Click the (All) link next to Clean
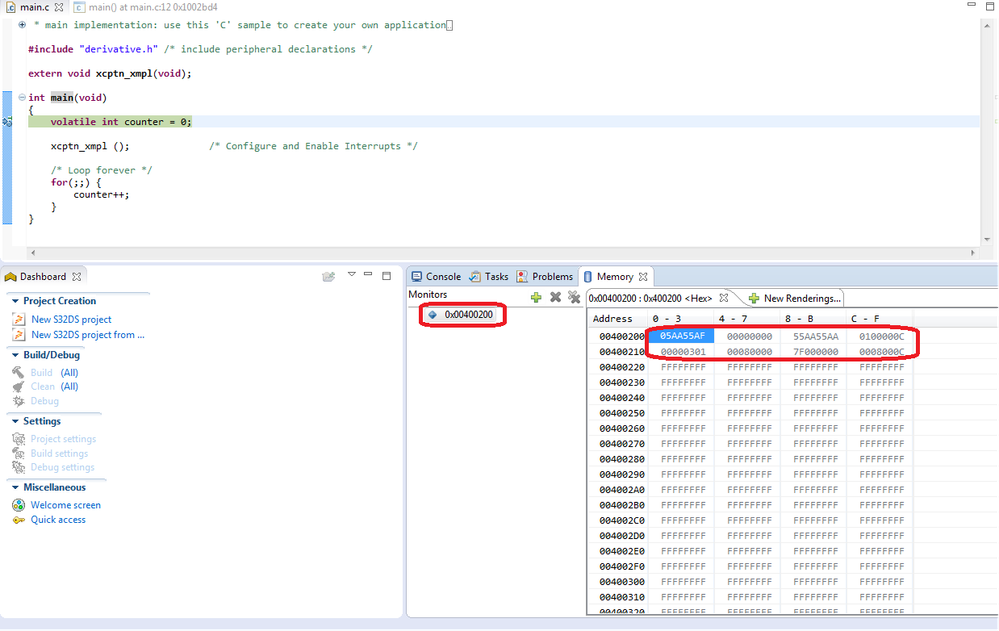999x631 pixels. click(69, 386)
